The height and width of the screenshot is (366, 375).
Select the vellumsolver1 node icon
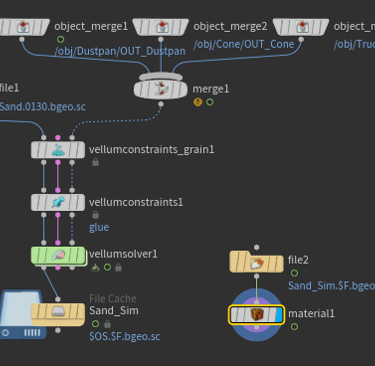click(58, 255)
